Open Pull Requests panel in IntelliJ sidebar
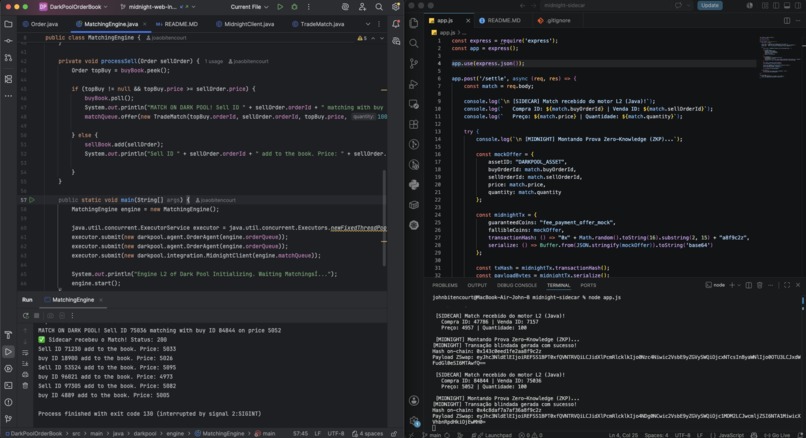This screenshot has height=438, width=806. 8,58
